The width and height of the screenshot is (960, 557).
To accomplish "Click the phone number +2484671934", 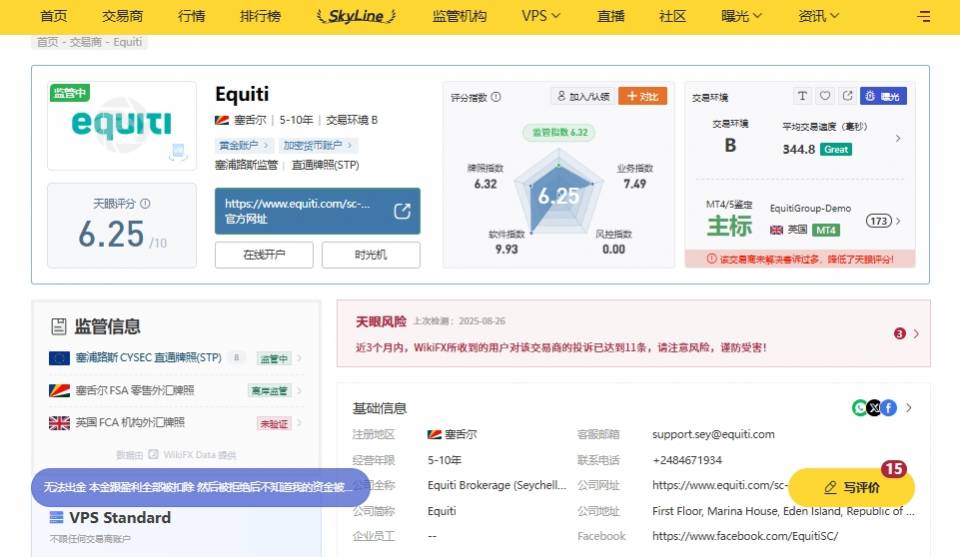I will pos(687,460).
